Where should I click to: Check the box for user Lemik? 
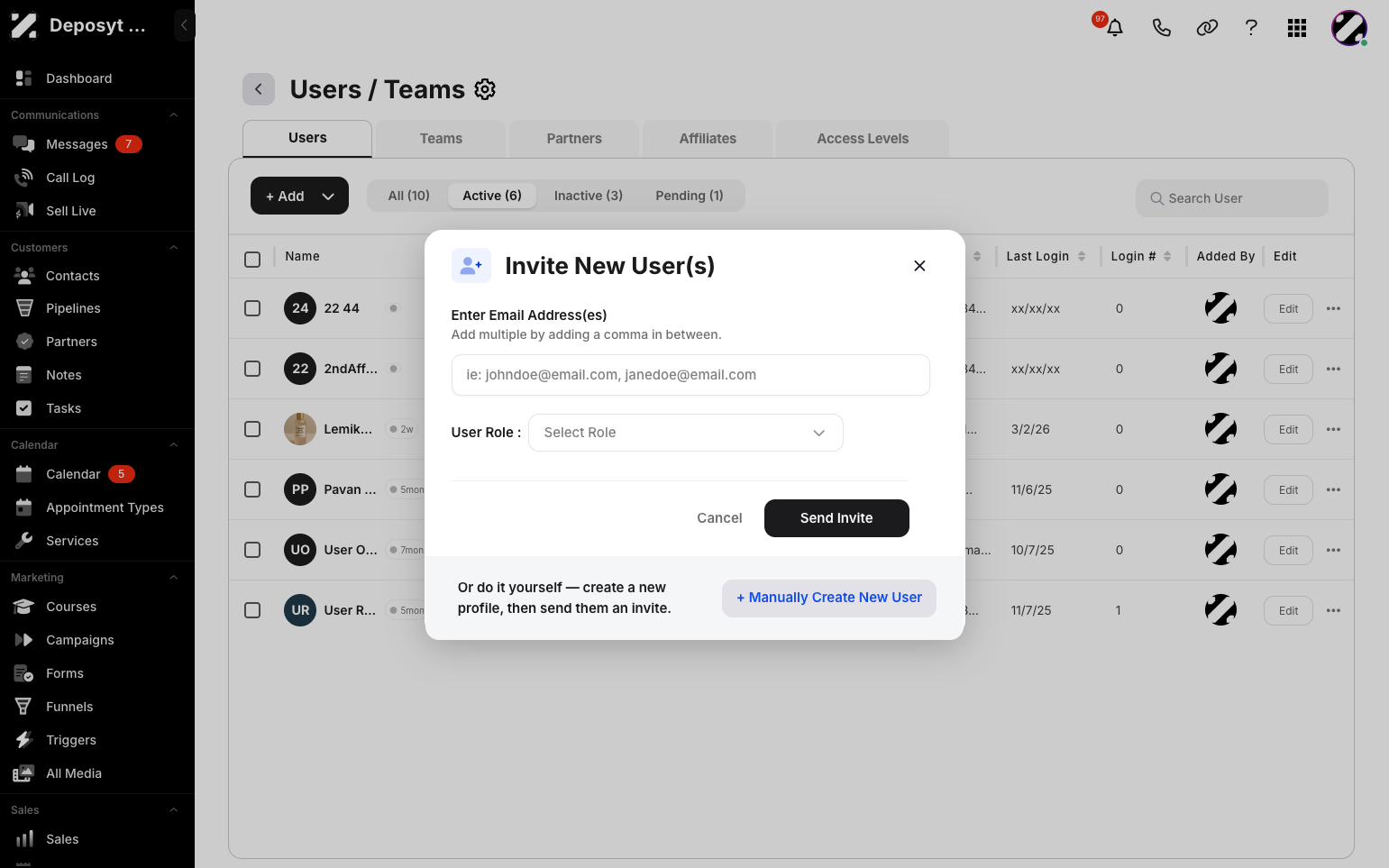252,429
